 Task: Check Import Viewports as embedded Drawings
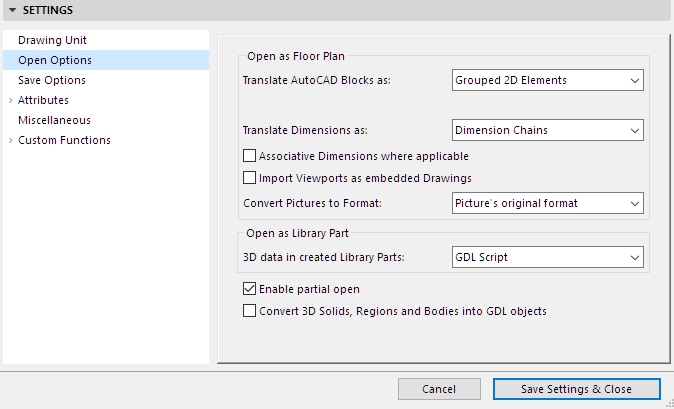[250, 178]
